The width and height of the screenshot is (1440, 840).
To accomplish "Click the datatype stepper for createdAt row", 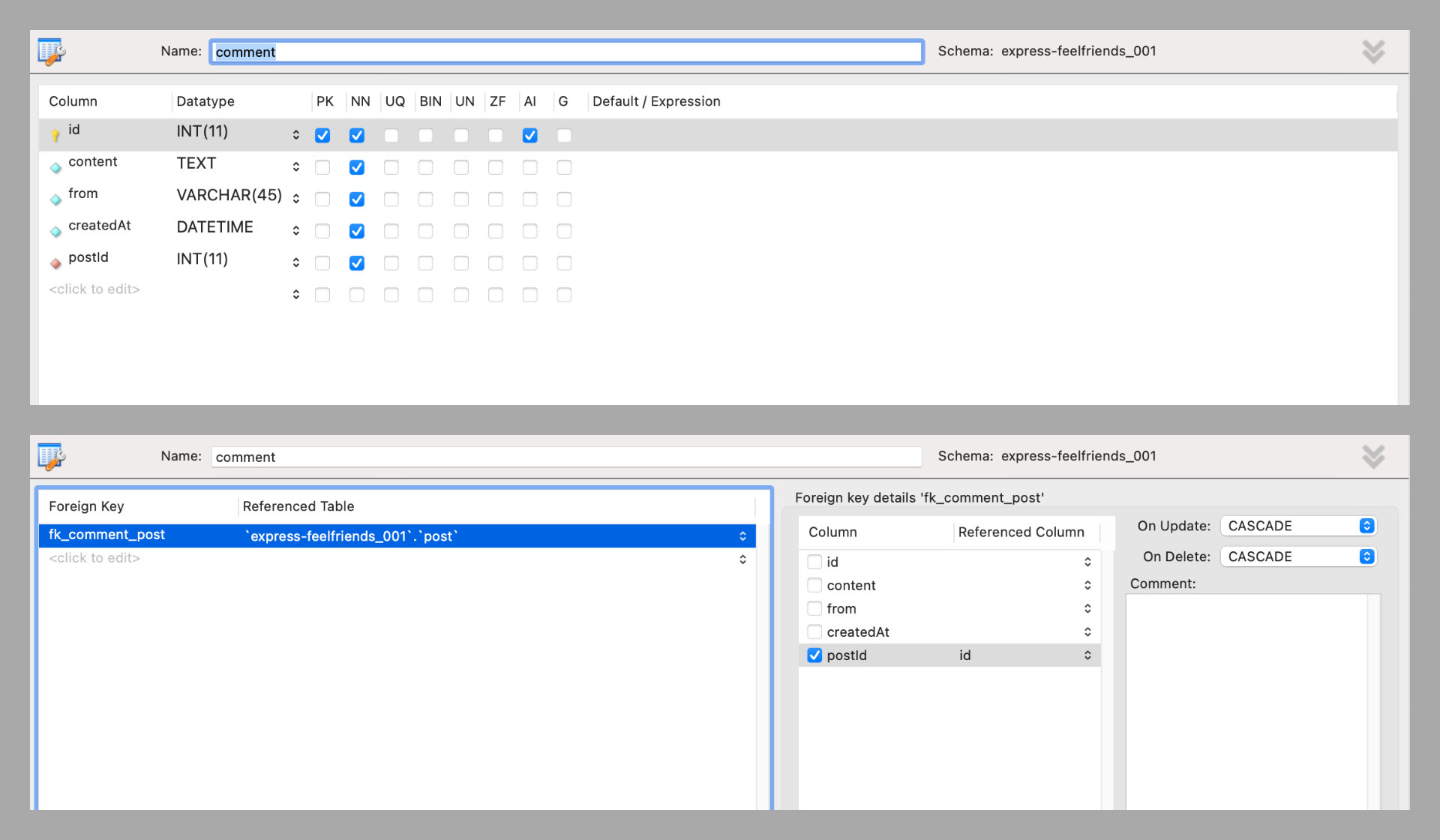I will tap(298, 229).
